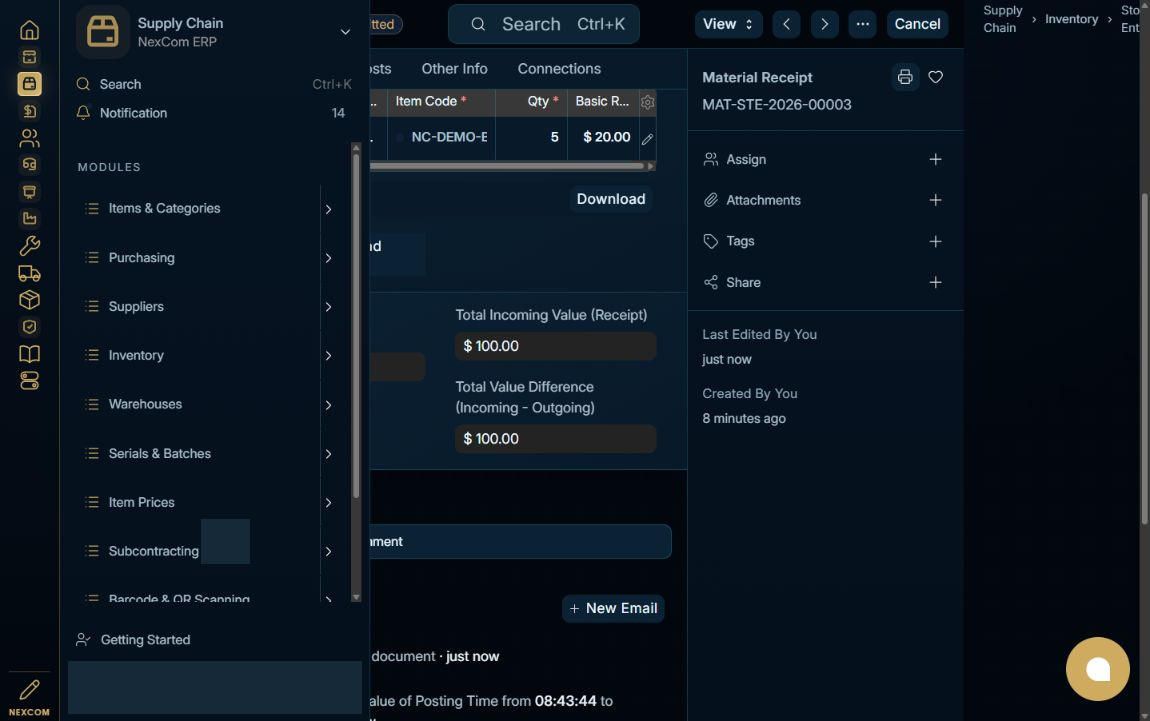Go to previous document arrow
The width and height of the screenshot is (1150, 721).
click(x=786, y=24)
